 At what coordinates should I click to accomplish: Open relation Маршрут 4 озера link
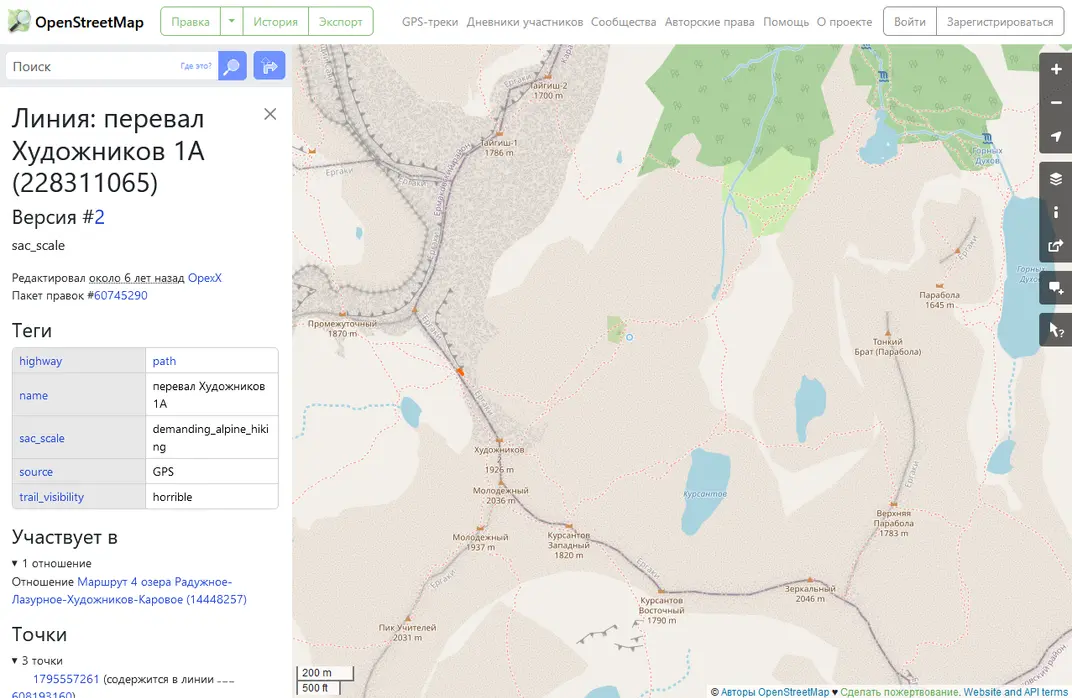point(129,591)
